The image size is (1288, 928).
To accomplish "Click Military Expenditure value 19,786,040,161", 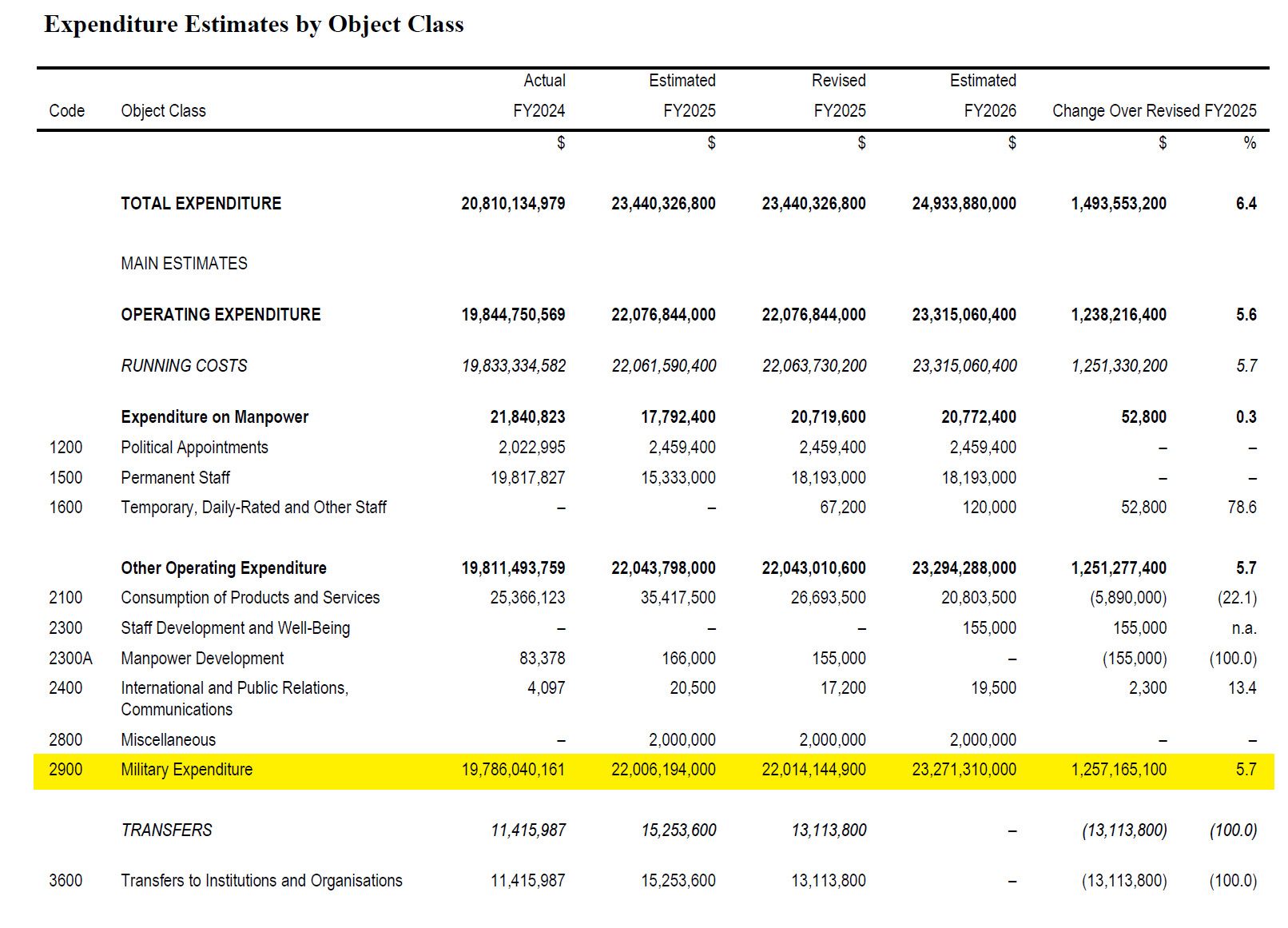I will 513,769.
